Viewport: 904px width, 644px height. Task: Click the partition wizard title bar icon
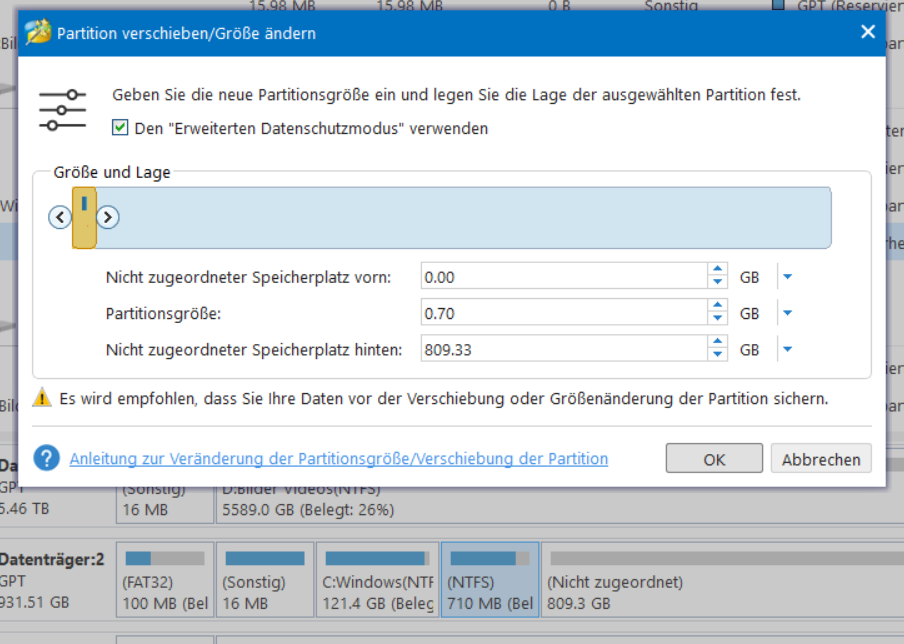click(x=38, y=33)
